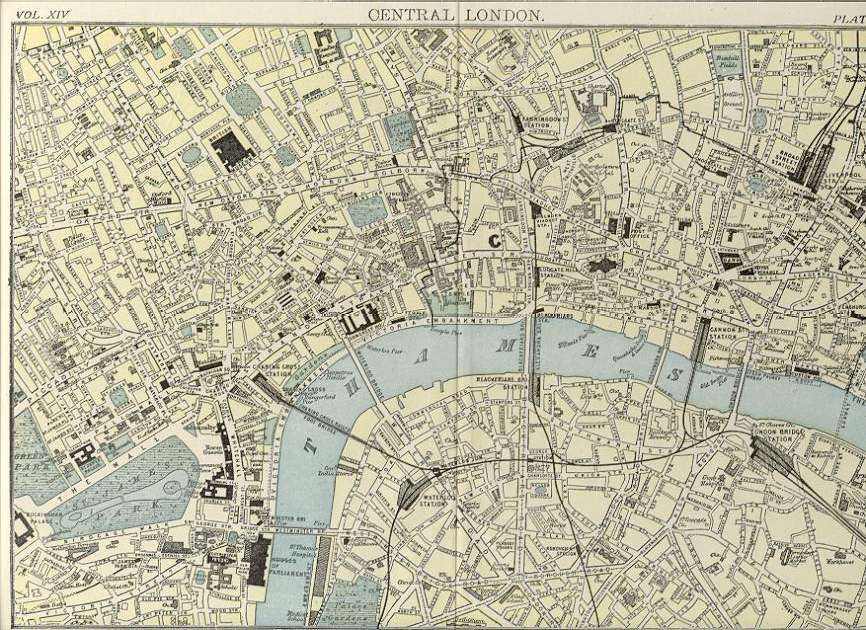Select the Waterloo Station marker
The width and height of the screenshot is (866, 630).
410,493
